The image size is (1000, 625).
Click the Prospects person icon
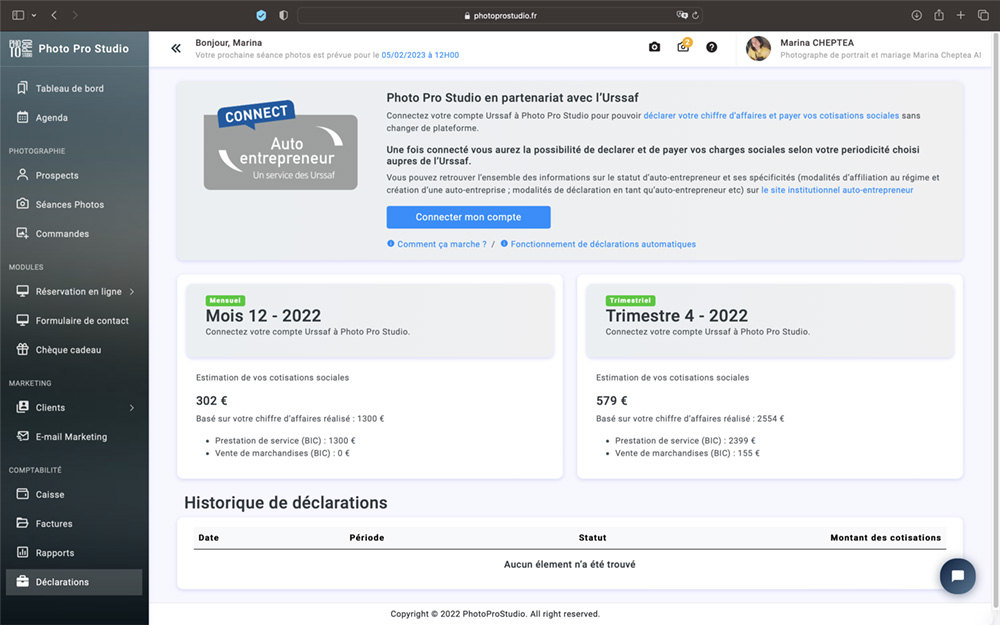click(x=22, y=174)
